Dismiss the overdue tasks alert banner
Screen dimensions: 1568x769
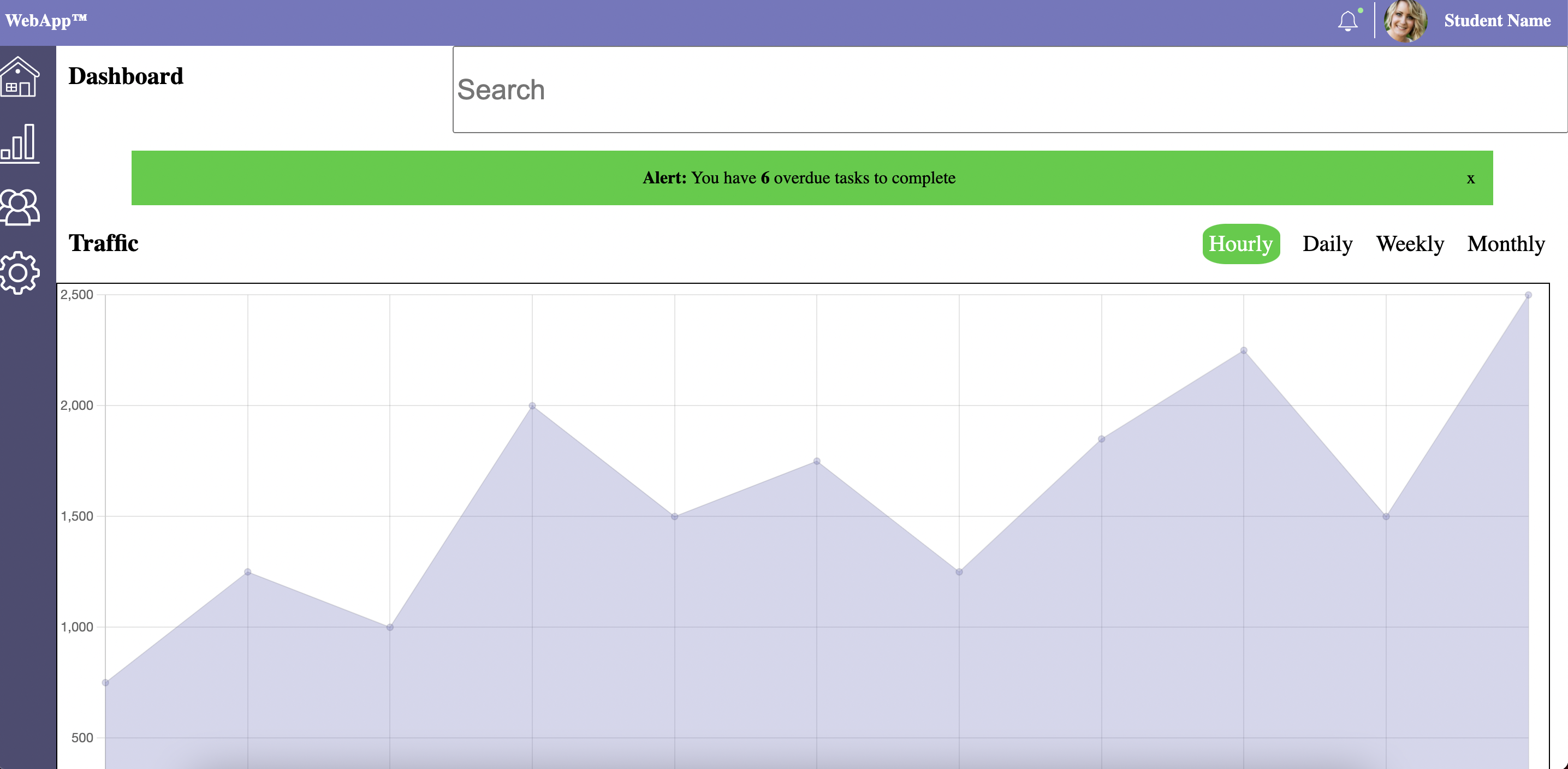(x=1470, y=179)
